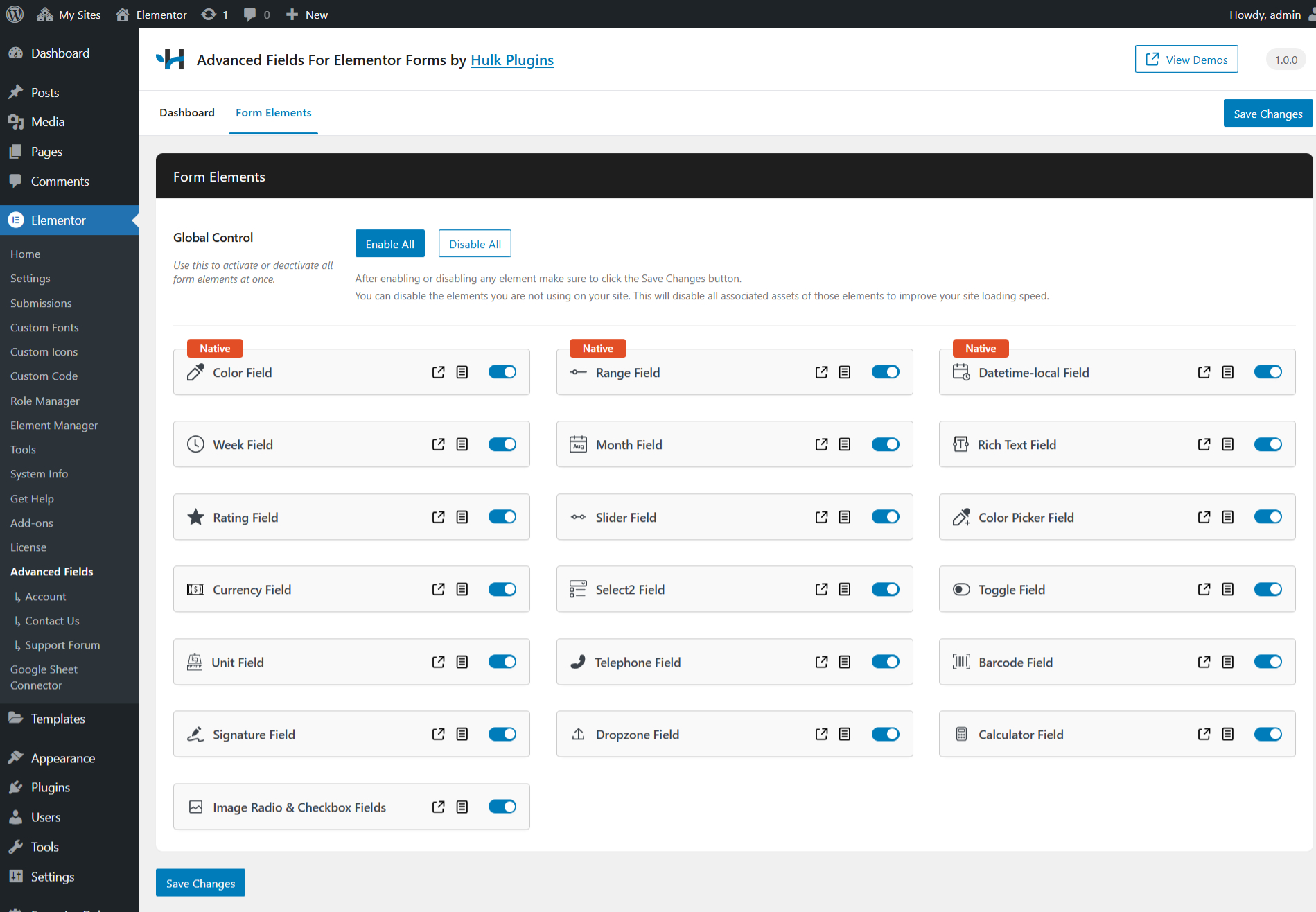Toggle the Slider Field switch
The height and width of the screenshot is (912, 1316).
885,517
